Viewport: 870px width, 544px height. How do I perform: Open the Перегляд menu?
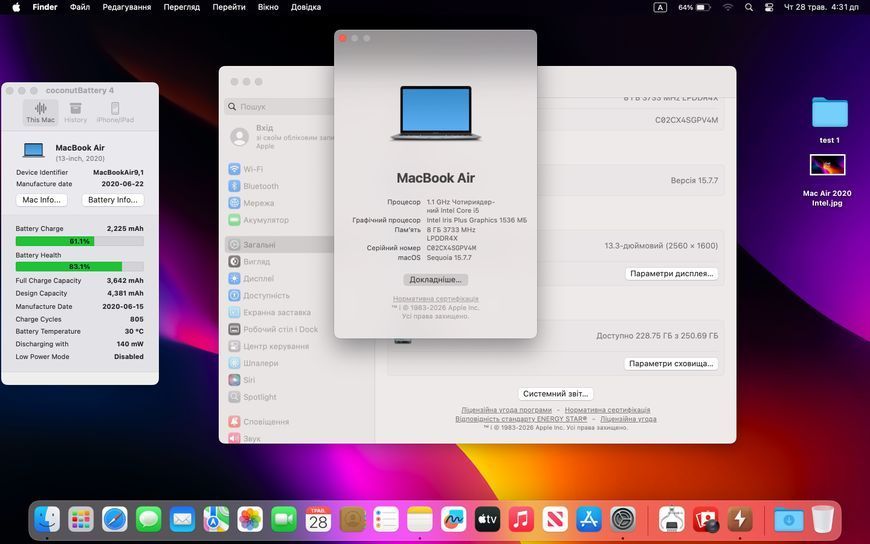181,7
